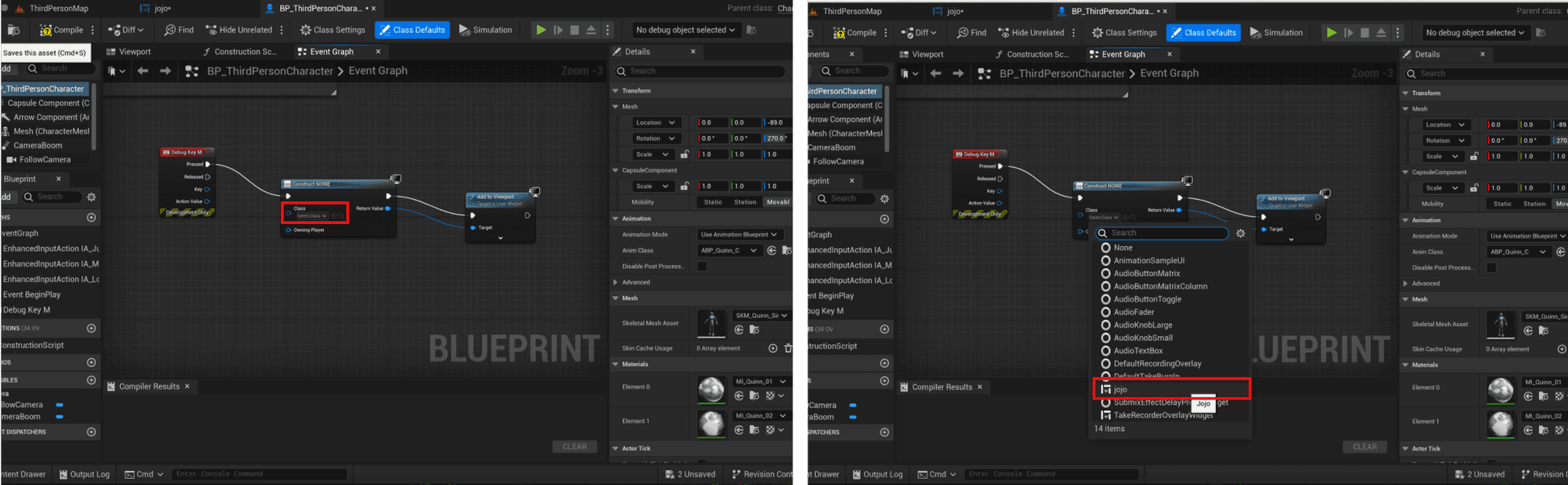Click Element 0 material thumbnail, left screenshot
Image resolution: width=1568 pixels, height=485 pixels.
click(712, 389)
